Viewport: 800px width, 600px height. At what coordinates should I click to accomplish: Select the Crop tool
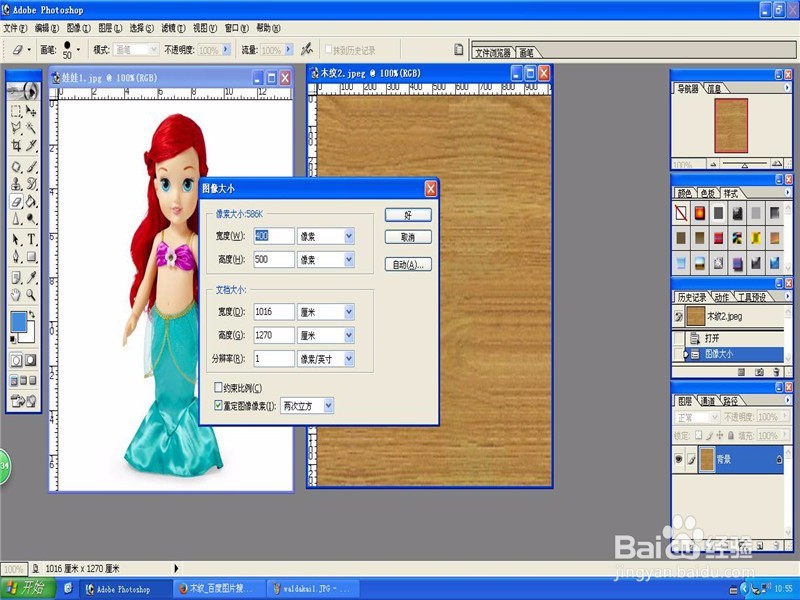[16, 146]
